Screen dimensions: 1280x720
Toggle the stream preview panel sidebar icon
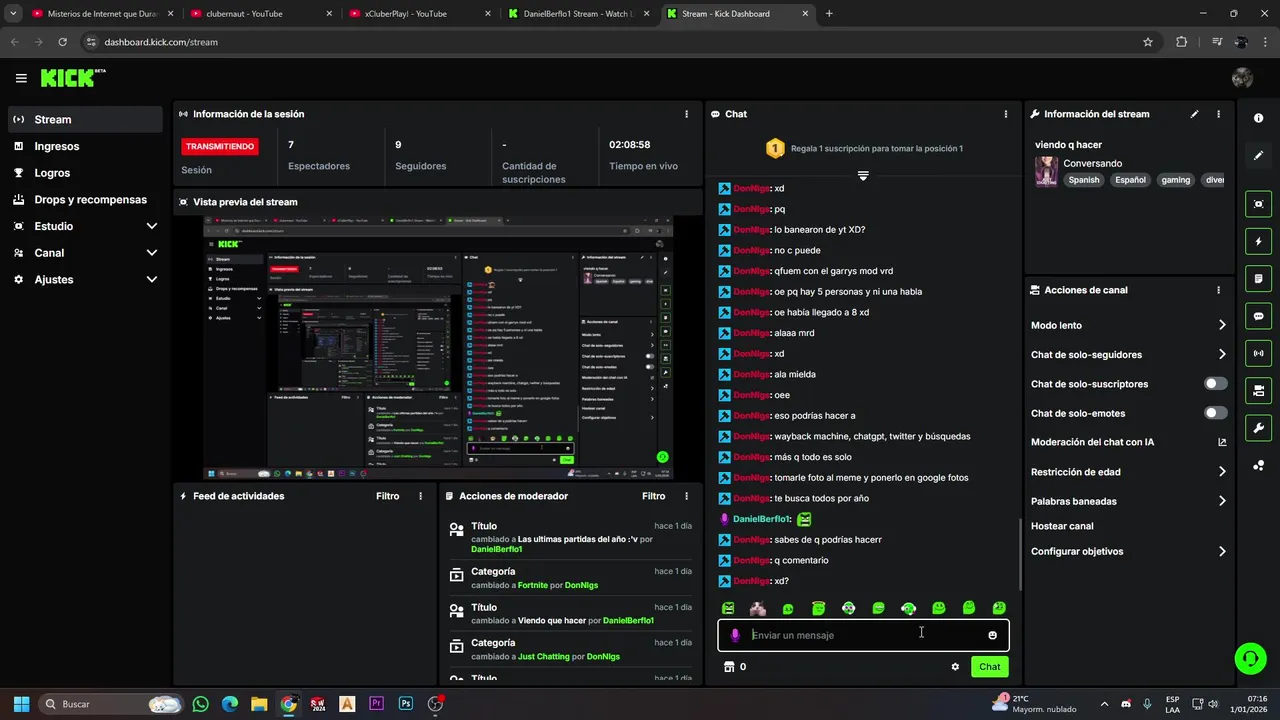[1258, 204]
